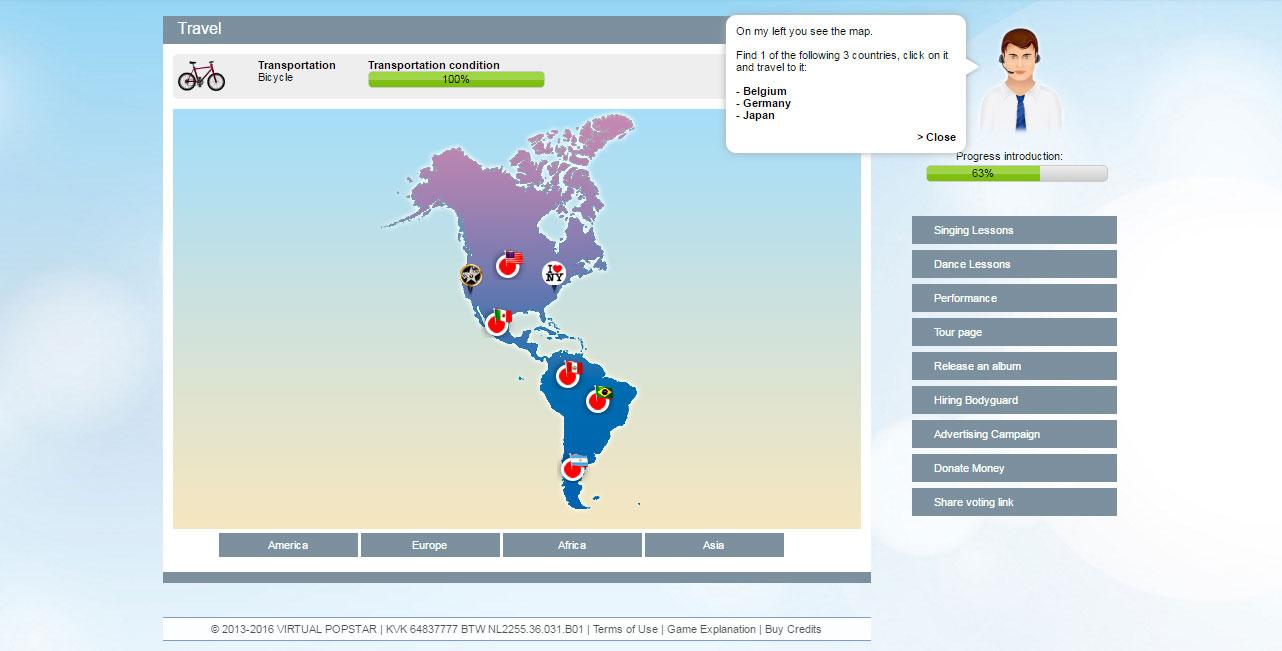Show the Africa map tab
Viewport: 1282px width, 651px height.
tap(572, 545)
